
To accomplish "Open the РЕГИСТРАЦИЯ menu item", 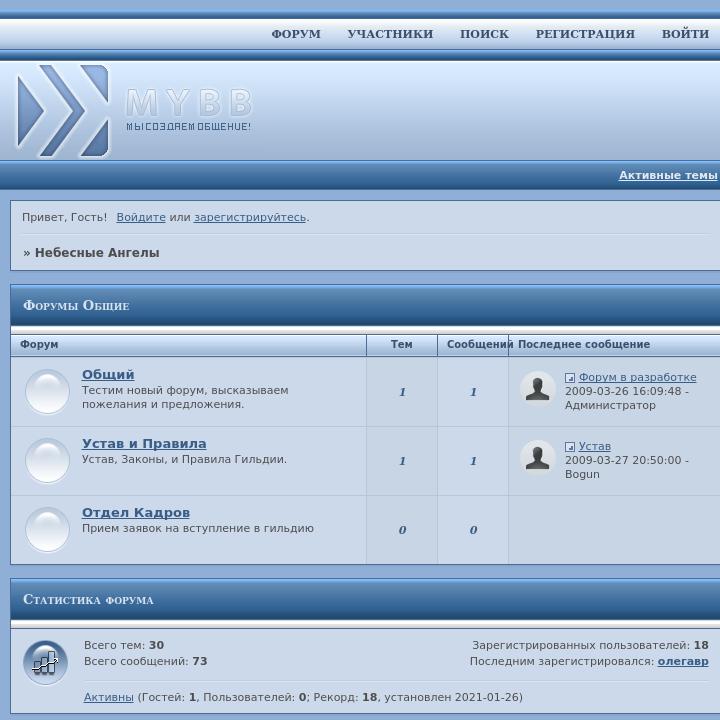I will [585, 34].
